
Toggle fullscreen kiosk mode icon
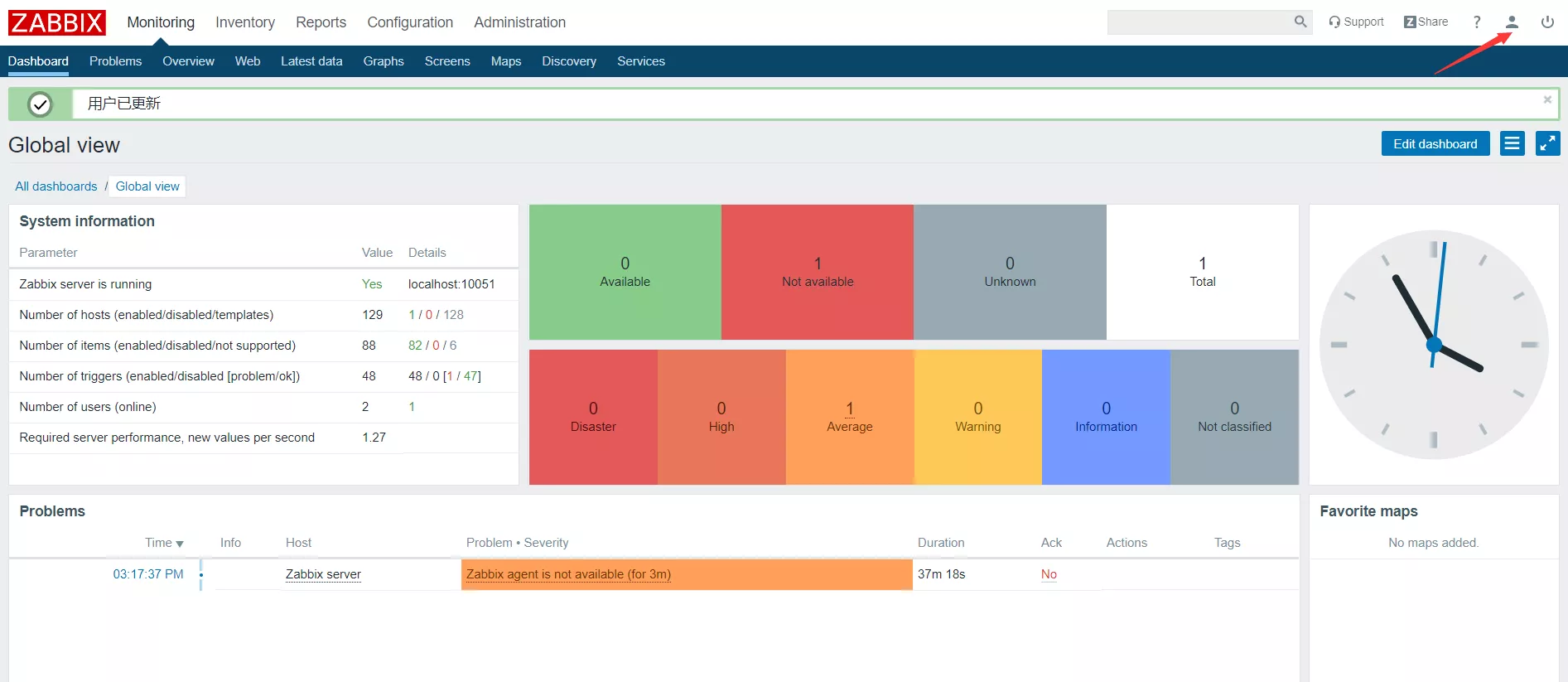pyautogui.click(x=1547, y=143)
